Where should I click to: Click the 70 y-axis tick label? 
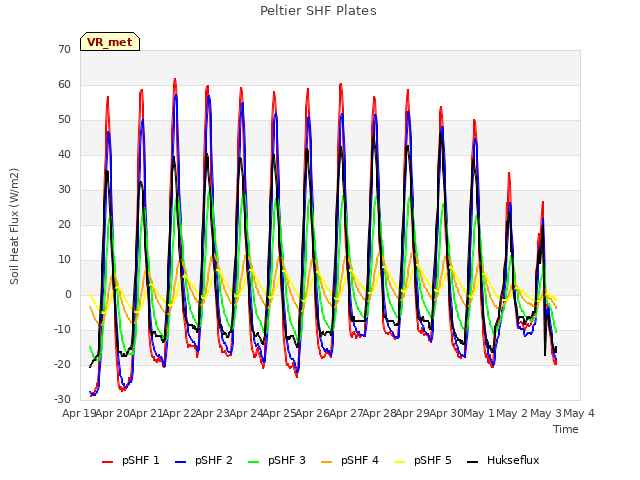click(64, 49)
